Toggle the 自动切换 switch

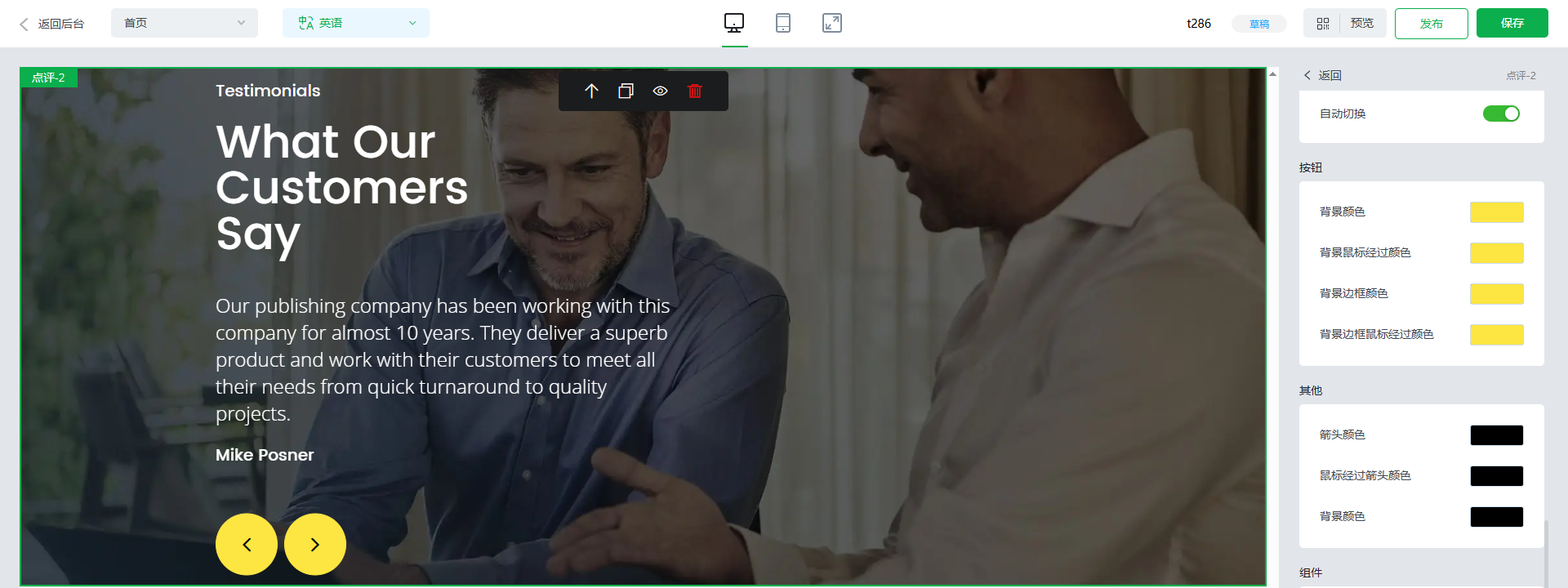pos(1501,114)
